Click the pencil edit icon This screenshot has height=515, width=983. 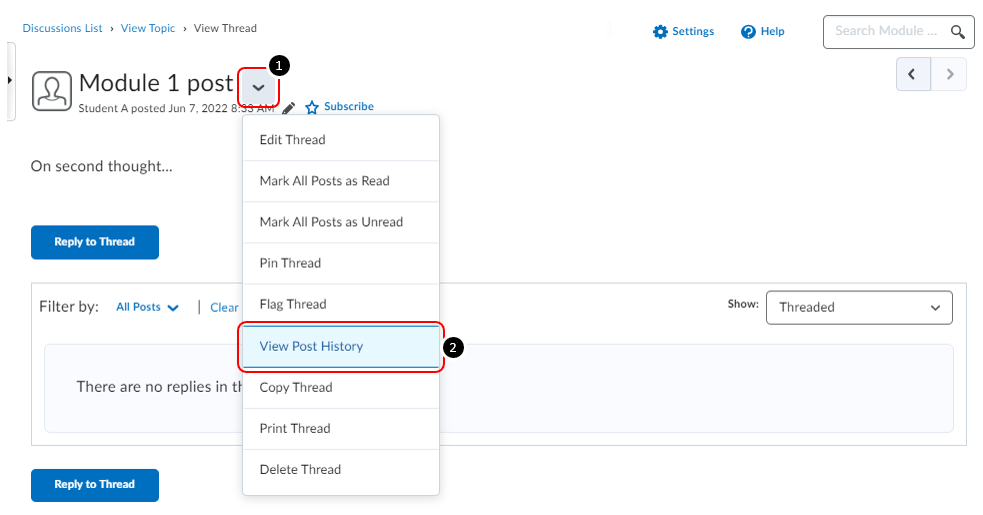pos(289,108)
